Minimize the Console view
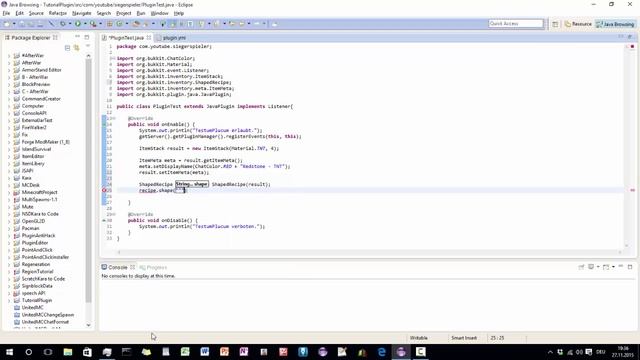 point(621,267)
